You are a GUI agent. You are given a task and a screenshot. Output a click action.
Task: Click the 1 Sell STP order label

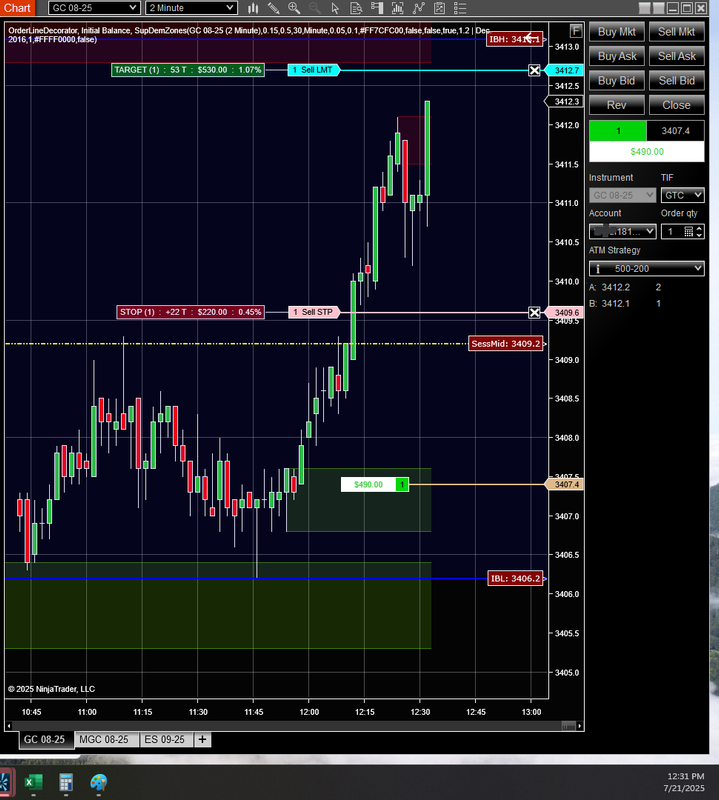tap(314, 312)
